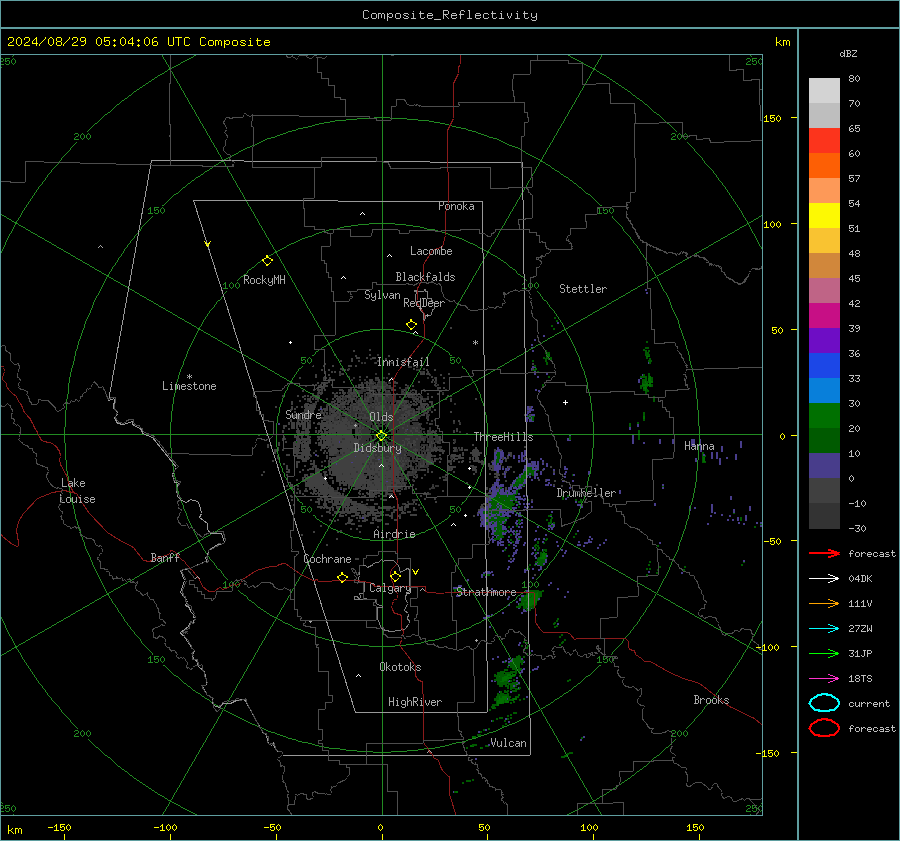The image size is (900, 841).
Task: Click the Okotoks label
Action: [x=400, y=667]
